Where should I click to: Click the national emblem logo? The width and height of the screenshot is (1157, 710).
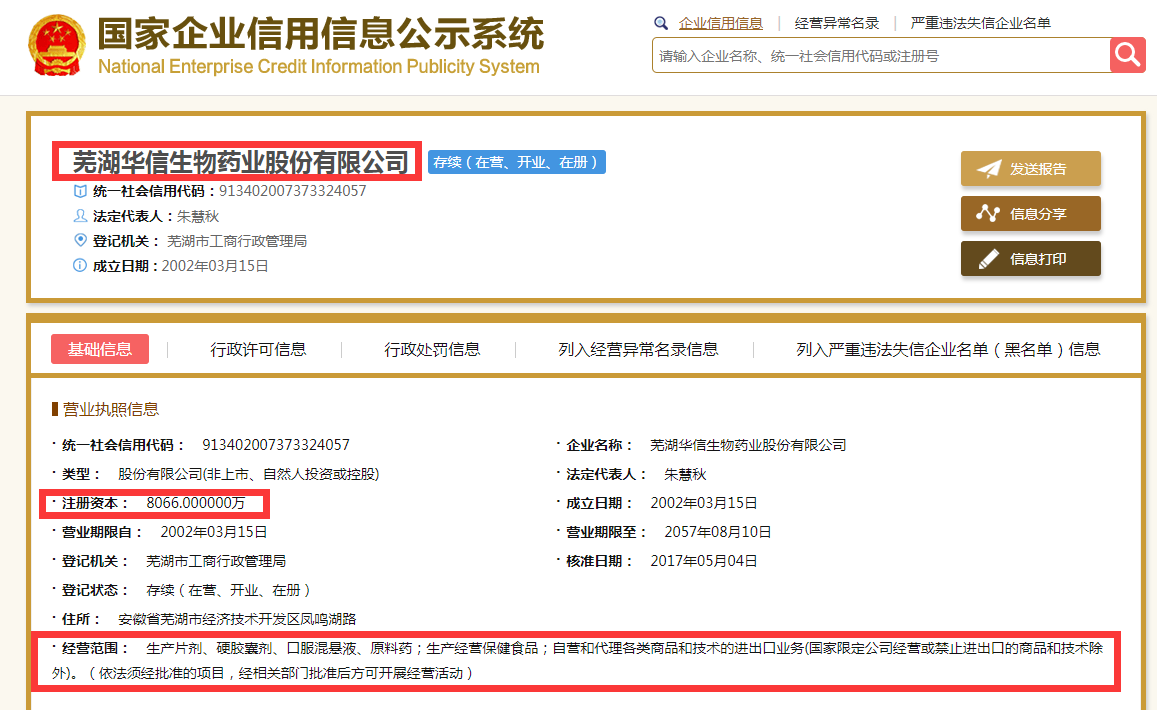58,47
